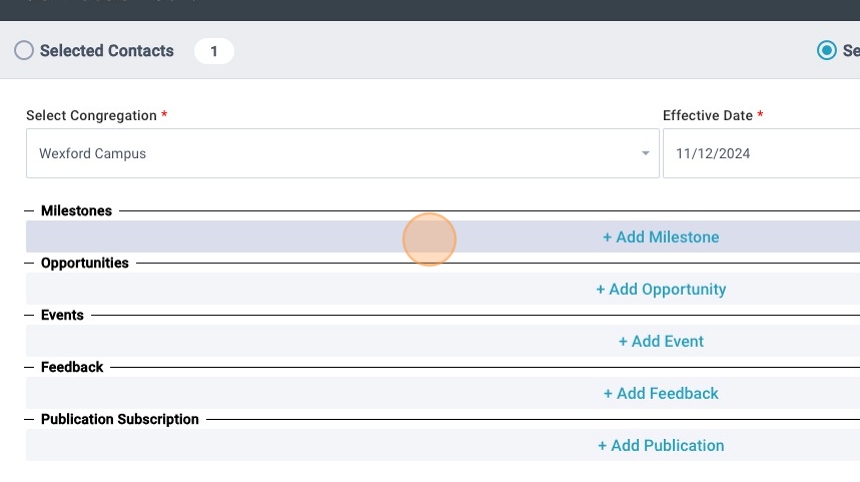Add a new event with + Add Event
Viewport: 860px width, 482px height.
(661, 341)
